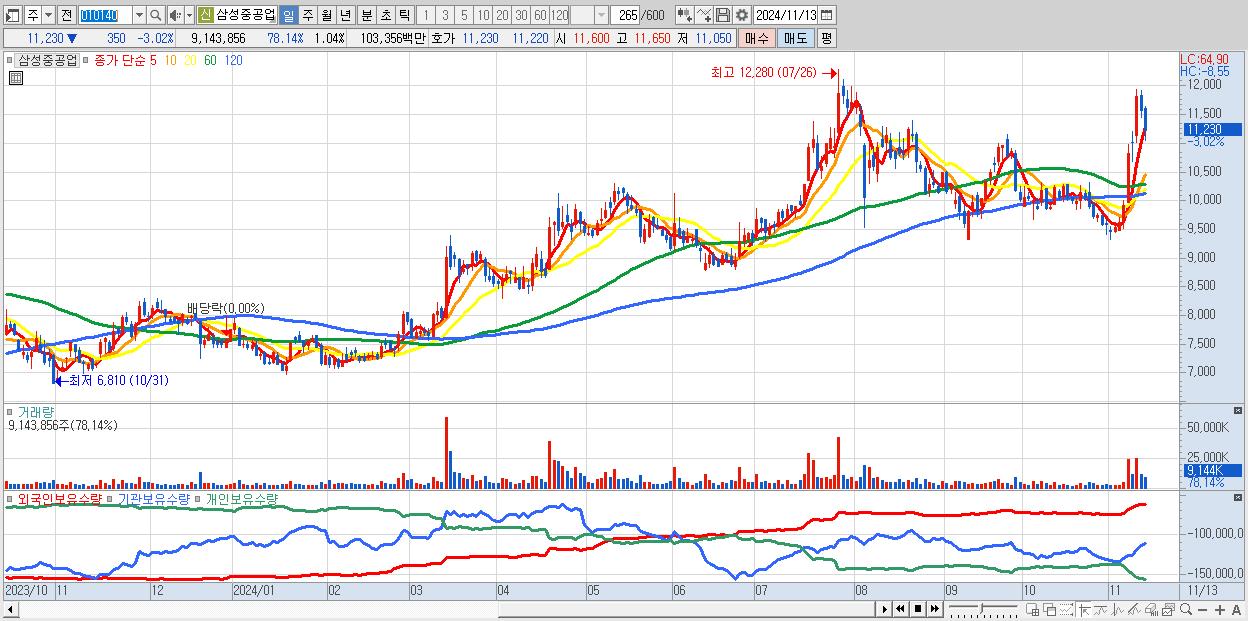Select the 20 interval button
Viewport: 1248px width, 621px height.
click(502, 15)
